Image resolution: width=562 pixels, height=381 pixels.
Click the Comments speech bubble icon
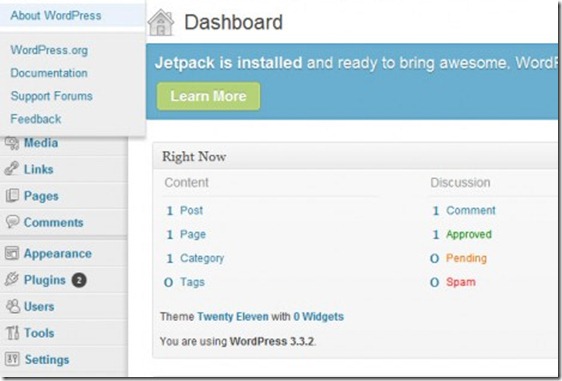tap(12, 222)
